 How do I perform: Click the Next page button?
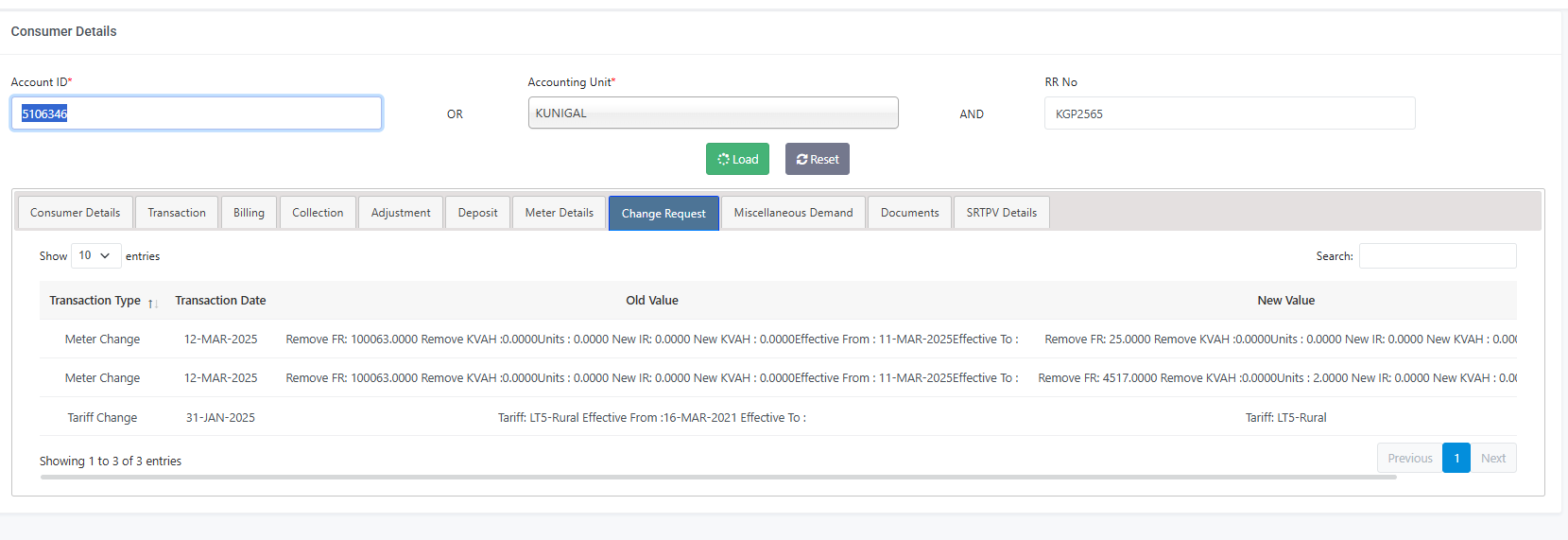pyautogui.click(x=1493, y=458)
